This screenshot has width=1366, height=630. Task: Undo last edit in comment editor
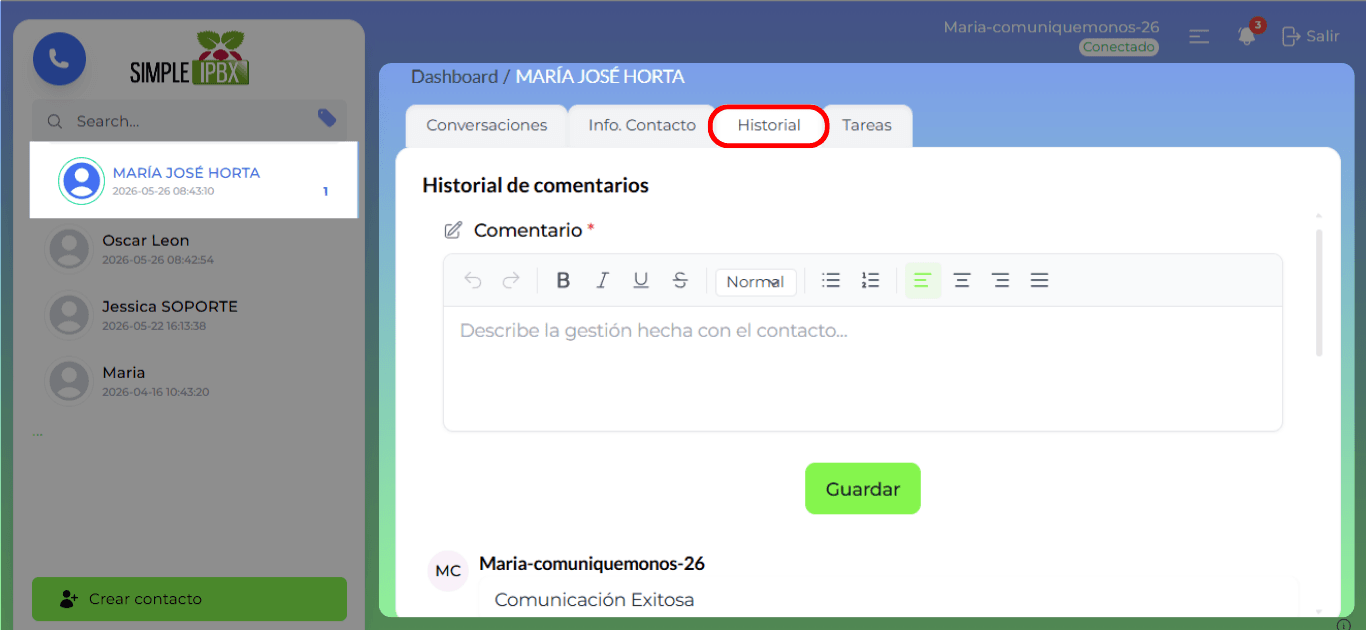click(473, 281)
